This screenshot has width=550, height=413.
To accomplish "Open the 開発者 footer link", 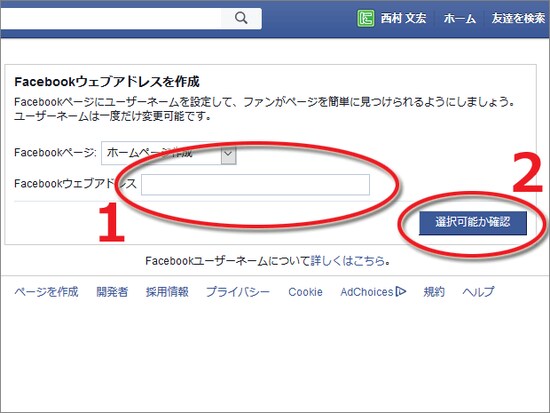I will [x=112, y=292].
